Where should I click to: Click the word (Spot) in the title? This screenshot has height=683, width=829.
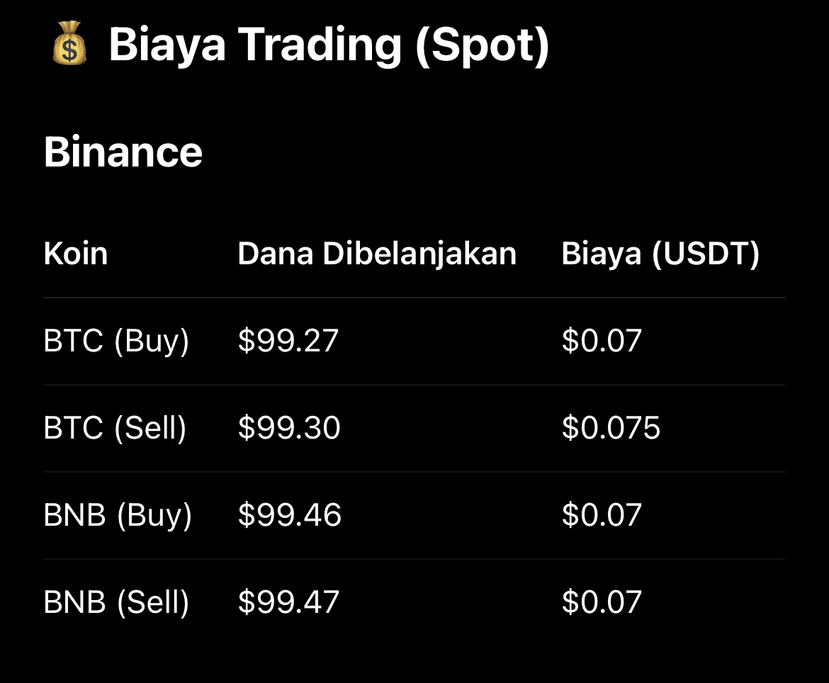[482, 47]
